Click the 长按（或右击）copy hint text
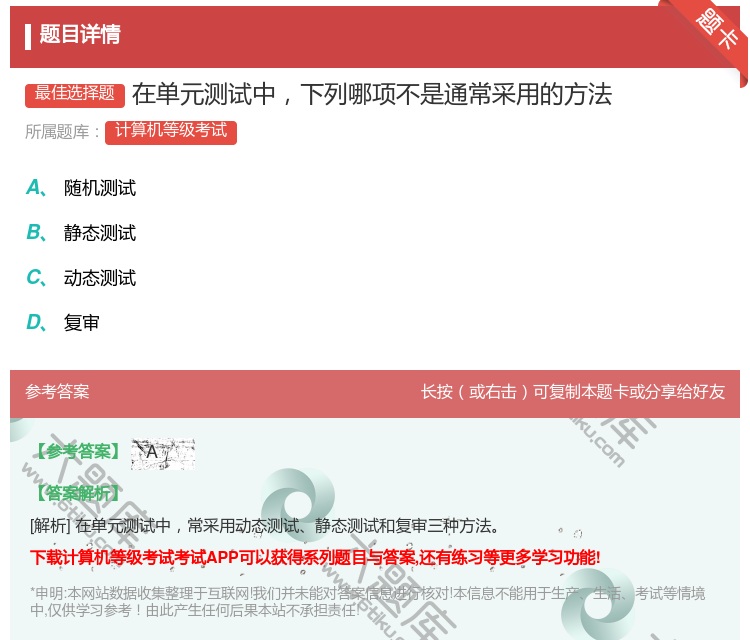This screenshot has width=750, height=640. [x=573, y=392]
